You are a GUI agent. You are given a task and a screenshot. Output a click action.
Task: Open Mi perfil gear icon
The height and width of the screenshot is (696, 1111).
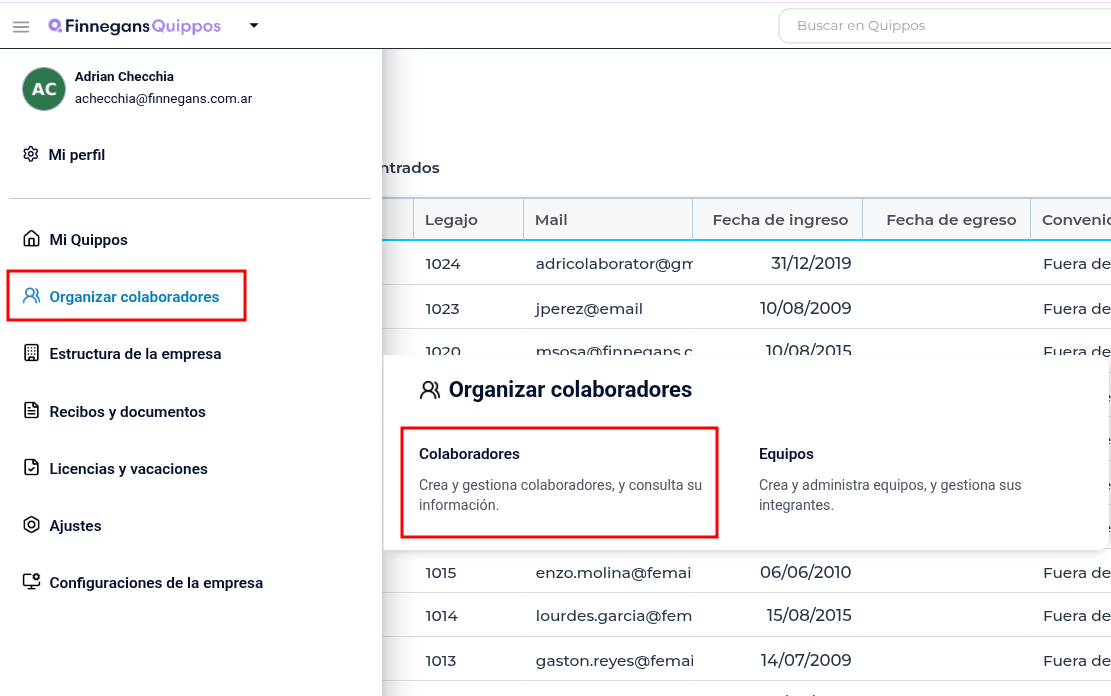pos(30,154)
